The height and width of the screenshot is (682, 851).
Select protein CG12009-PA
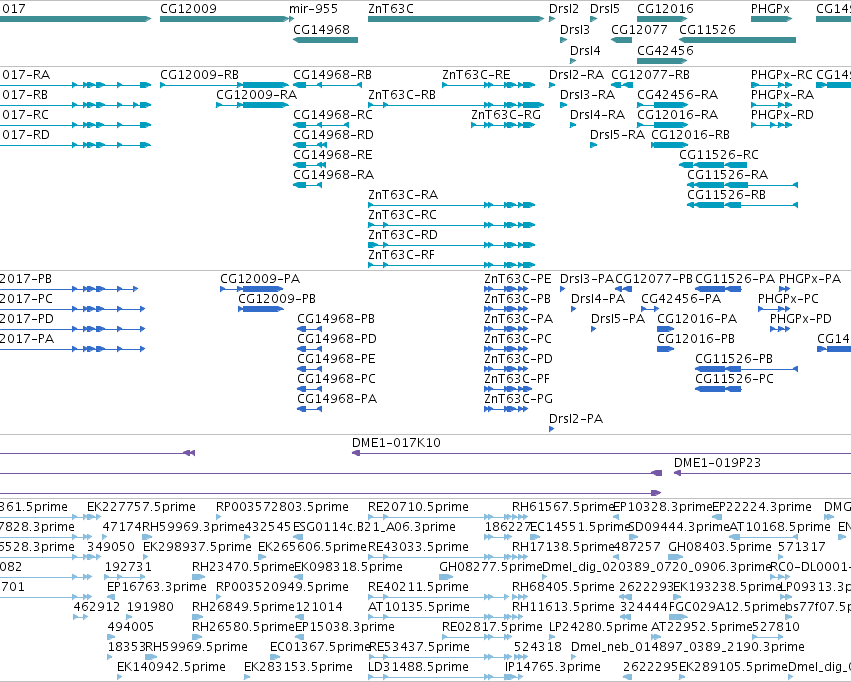260,279
